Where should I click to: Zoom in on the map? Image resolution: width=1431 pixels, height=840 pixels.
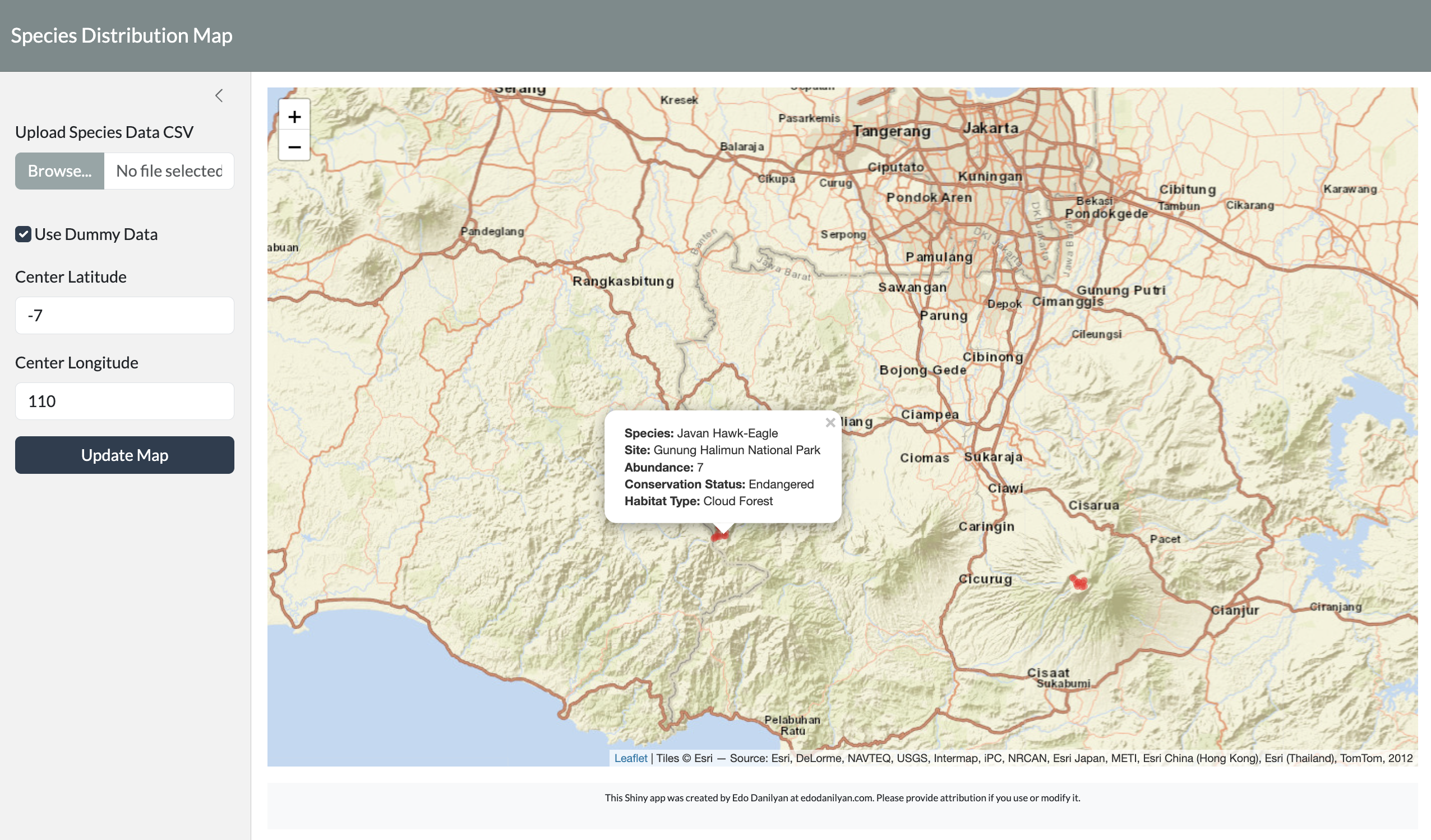click(294, 117)
